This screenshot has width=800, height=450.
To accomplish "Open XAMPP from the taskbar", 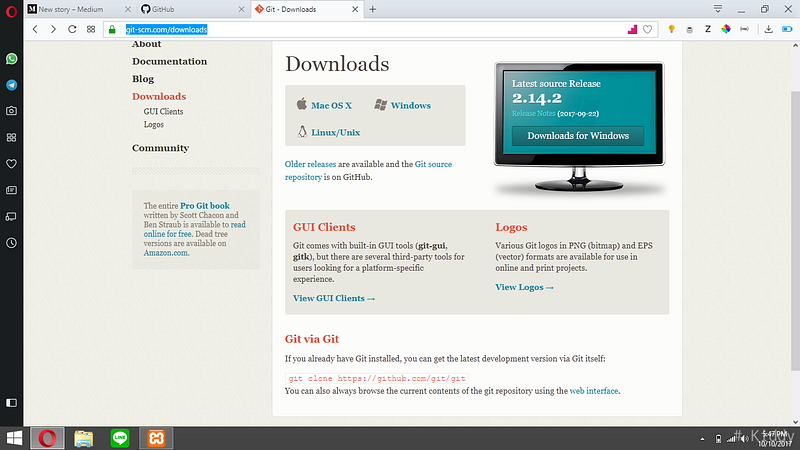I will 157,438.
